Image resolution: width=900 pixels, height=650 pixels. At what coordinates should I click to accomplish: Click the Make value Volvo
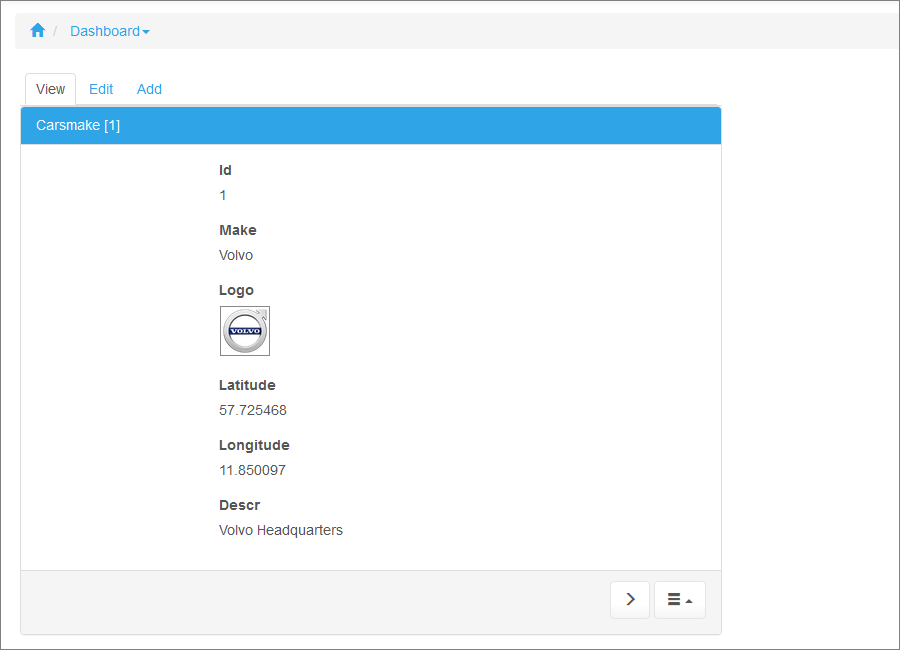click(235, 255)
